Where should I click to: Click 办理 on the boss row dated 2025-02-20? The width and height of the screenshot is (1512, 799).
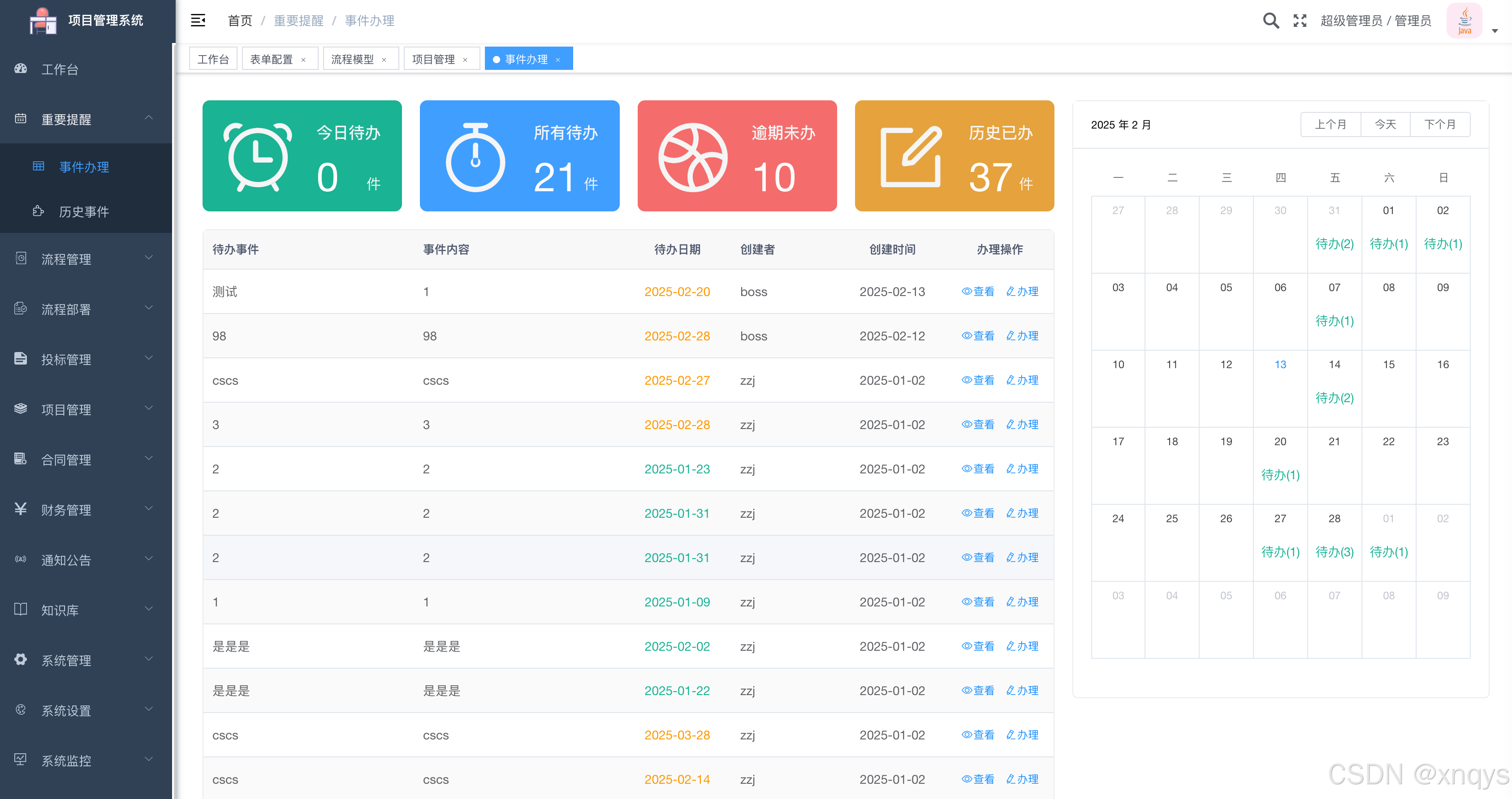pos(1023,292)
